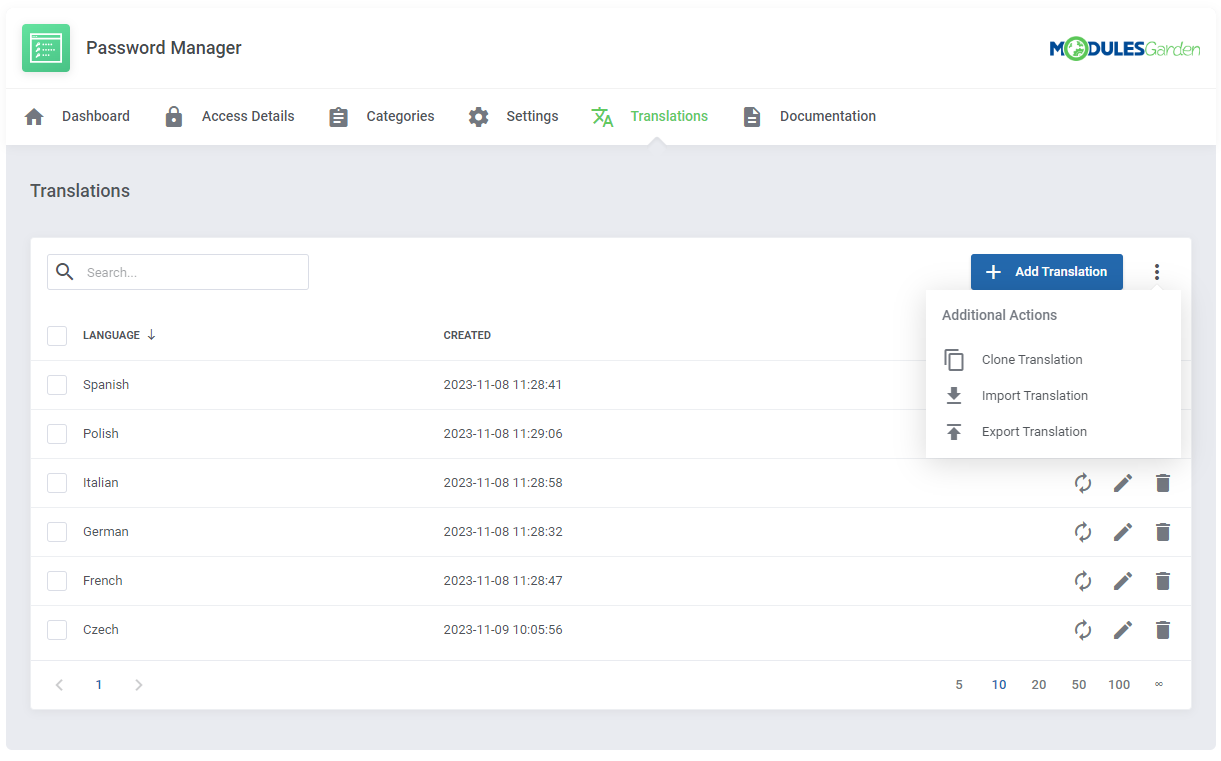Show 100 entries per page
Screen dimensions: 1221x761
[1119, 685]
